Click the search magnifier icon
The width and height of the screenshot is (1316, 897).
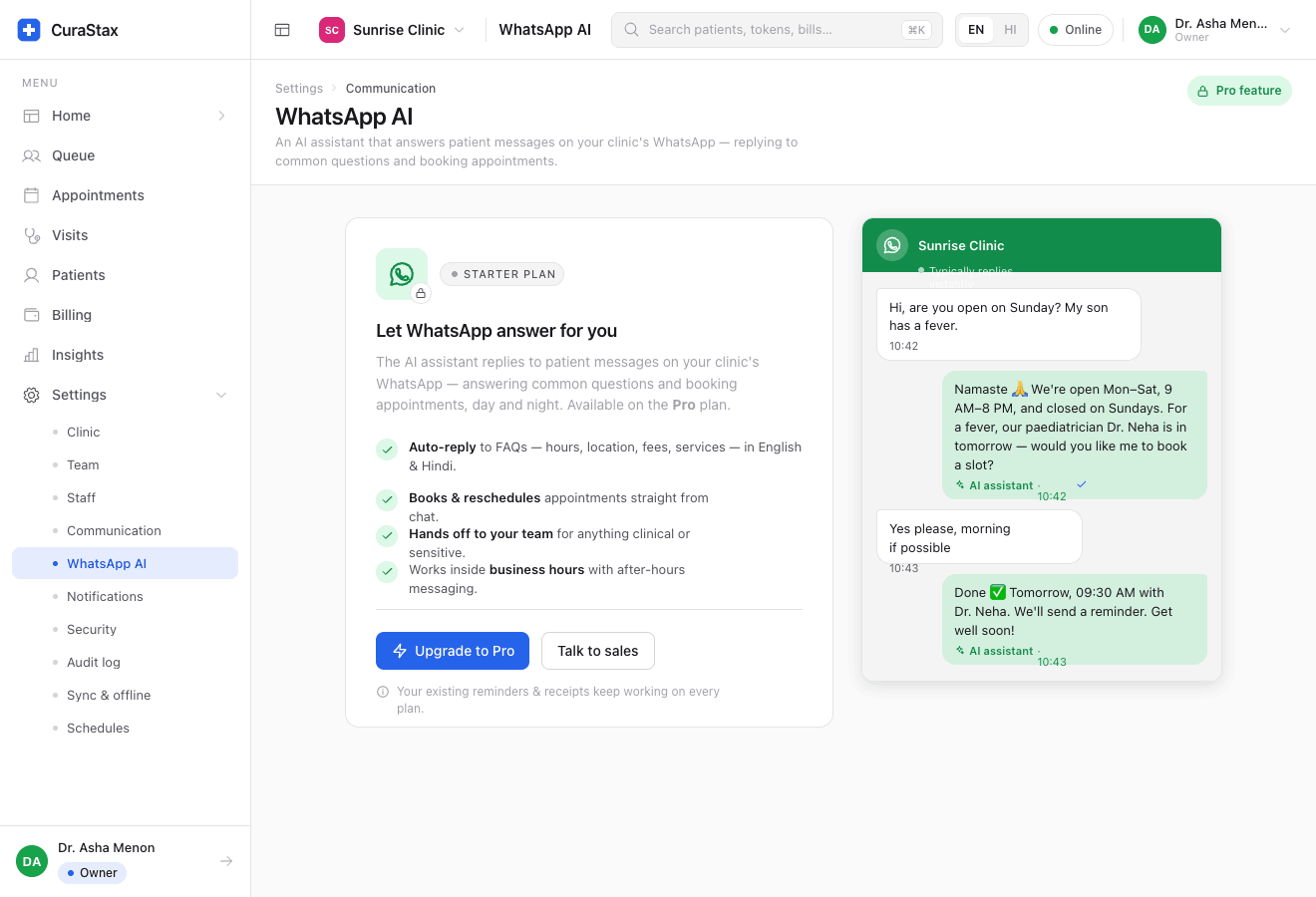click(x=631, y=30)
